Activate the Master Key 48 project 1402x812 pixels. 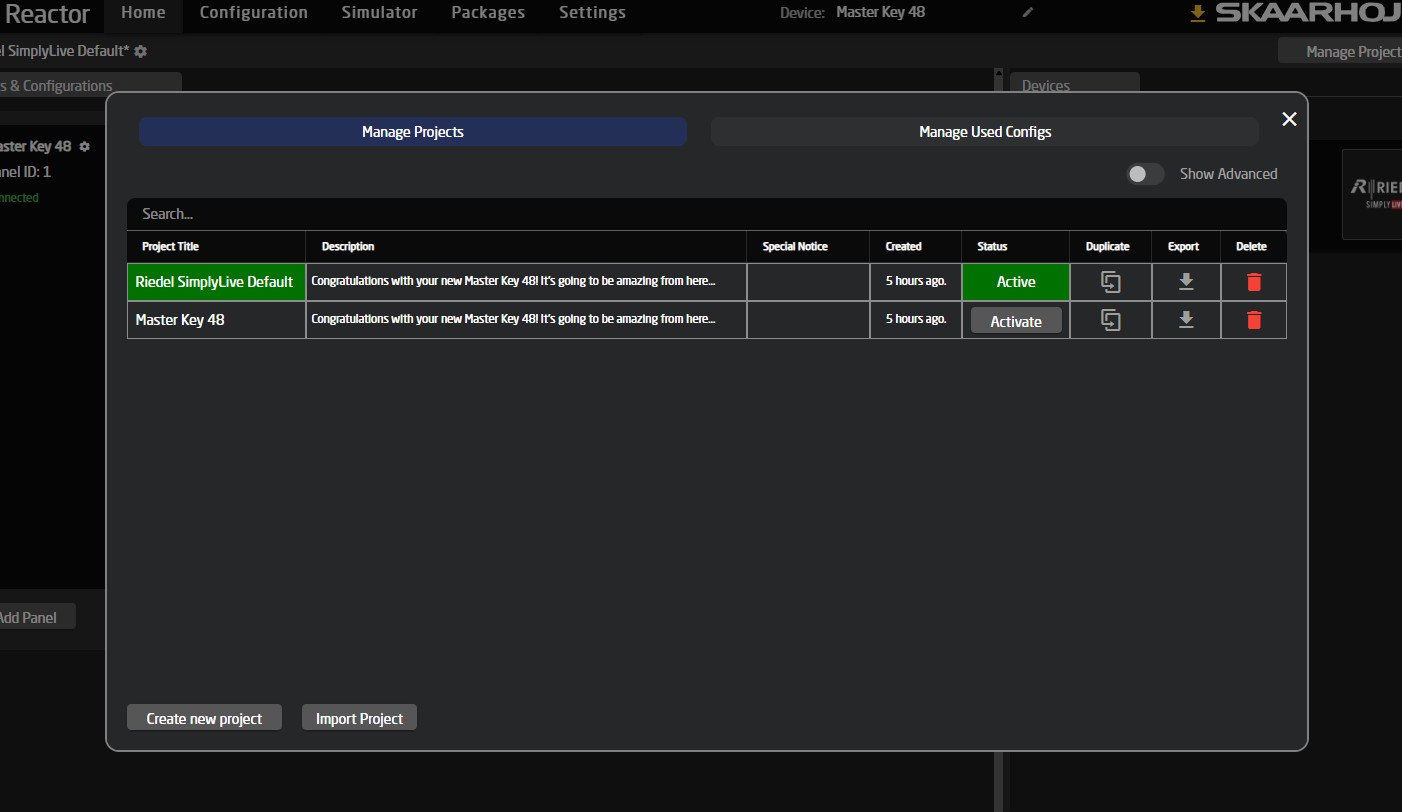click(x=1016, y=321)
